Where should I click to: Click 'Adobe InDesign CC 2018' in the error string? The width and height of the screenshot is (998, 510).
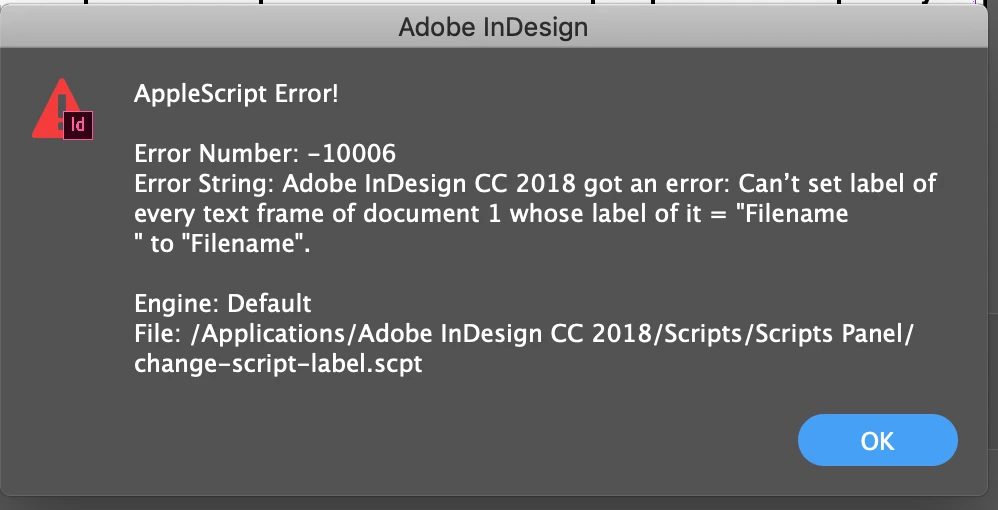tap(429, 184)
